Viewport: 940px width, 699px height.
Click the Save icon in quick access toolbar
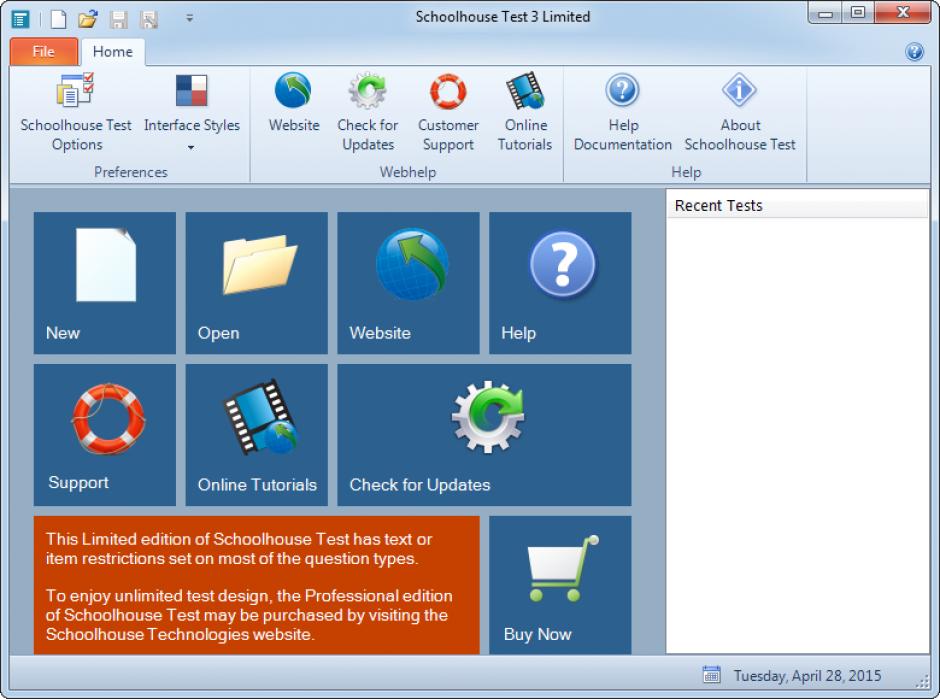119,19
